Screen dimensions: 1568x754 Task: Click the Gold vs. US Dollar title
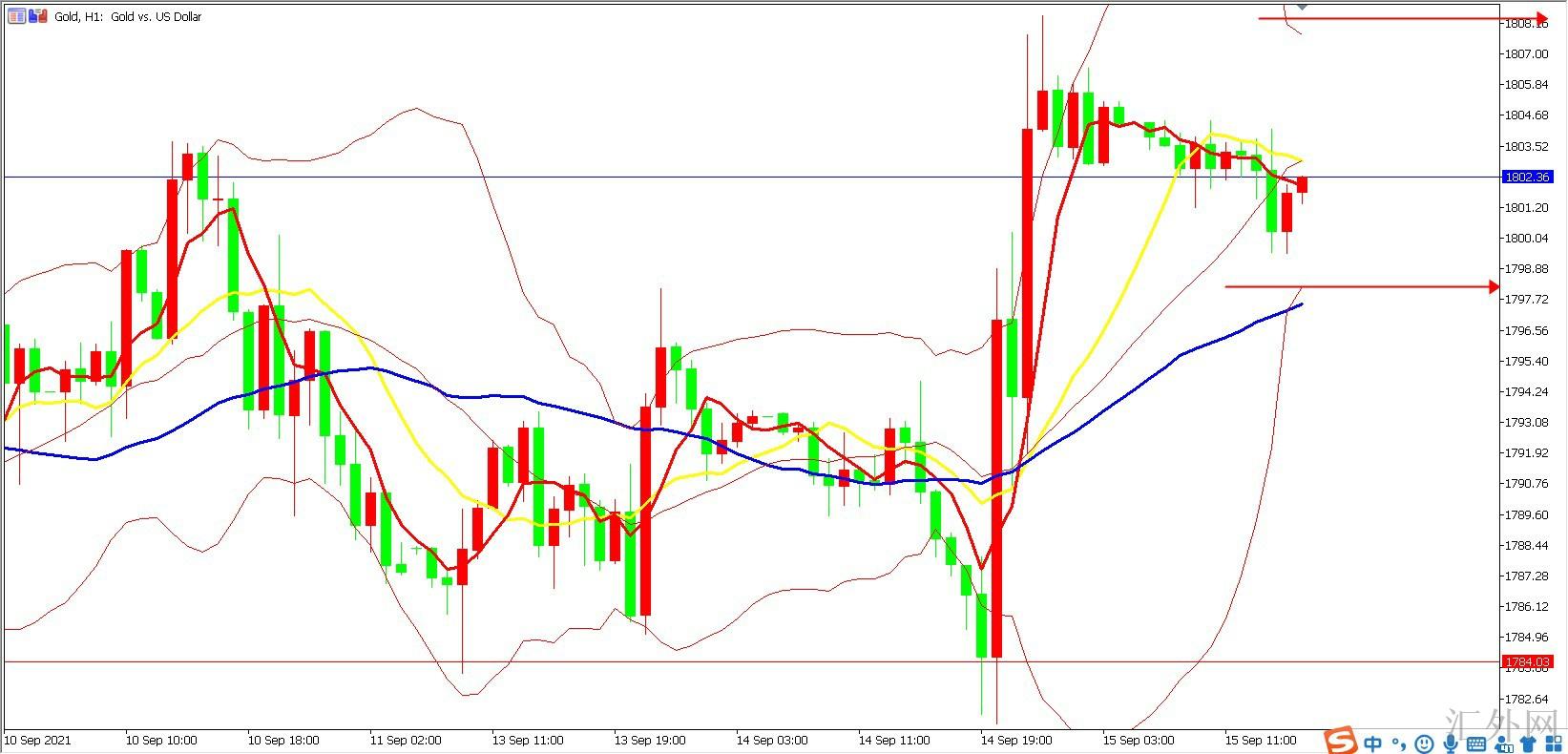157,16
